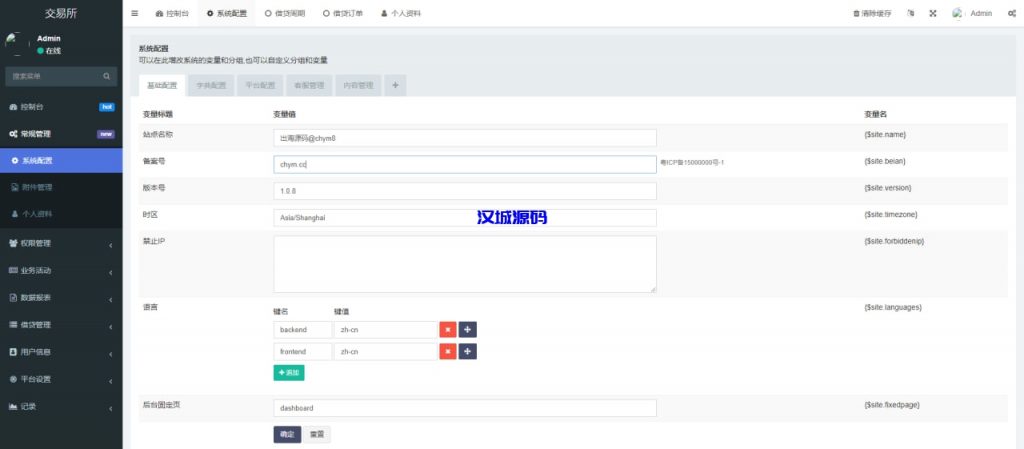The image size is (1024, 449).
Task: Open the 控制台 tab in top bar
Action: coord(172,14)
